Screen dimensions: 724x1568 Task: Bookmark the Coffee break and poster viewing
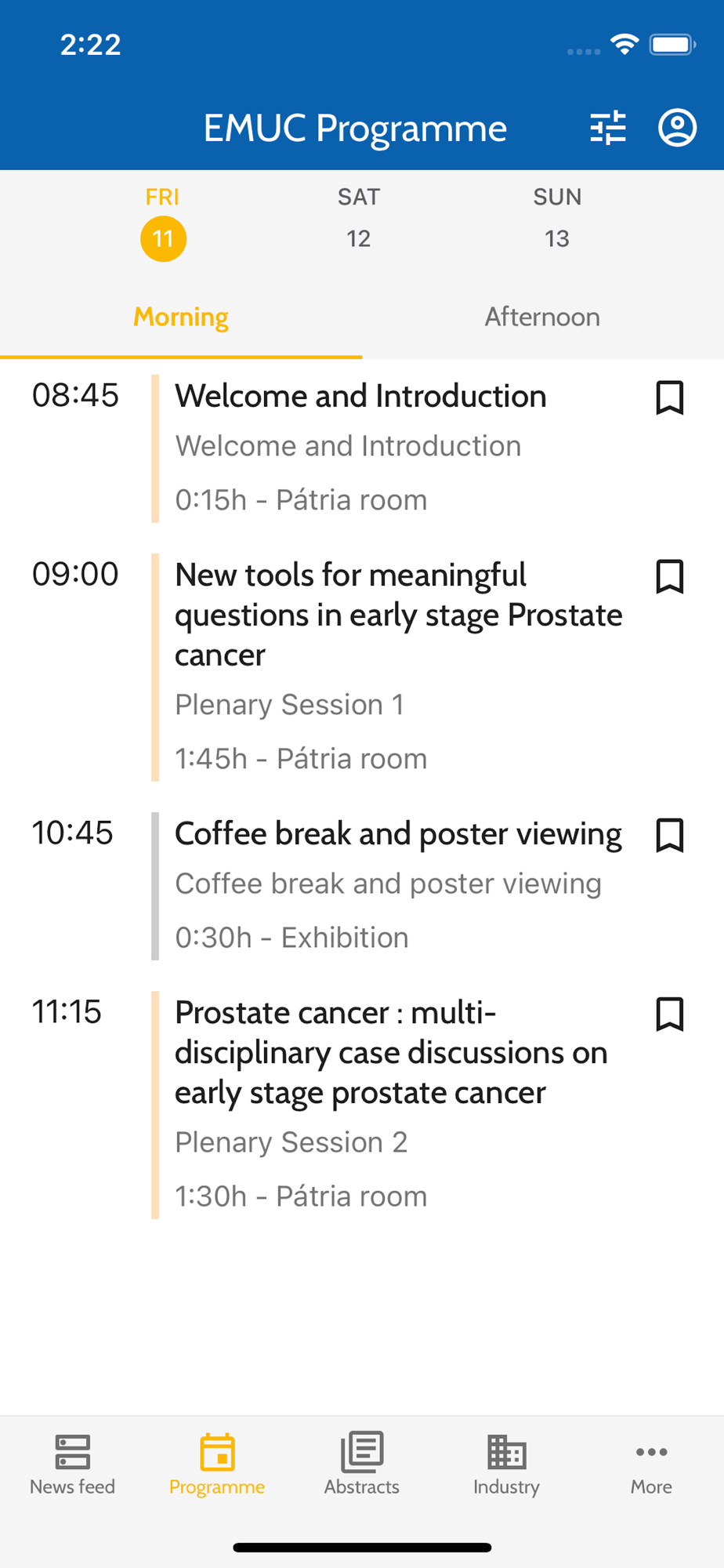670,836
